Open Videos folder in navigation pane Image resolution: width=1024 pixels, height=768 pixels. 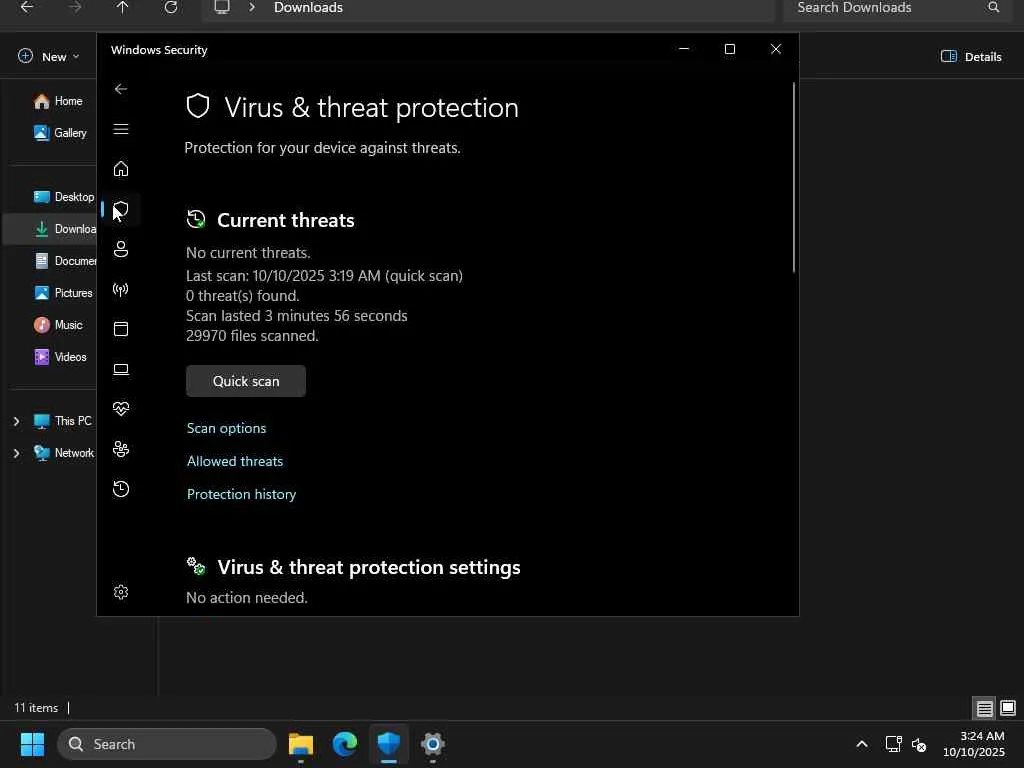tap(60, 357)
